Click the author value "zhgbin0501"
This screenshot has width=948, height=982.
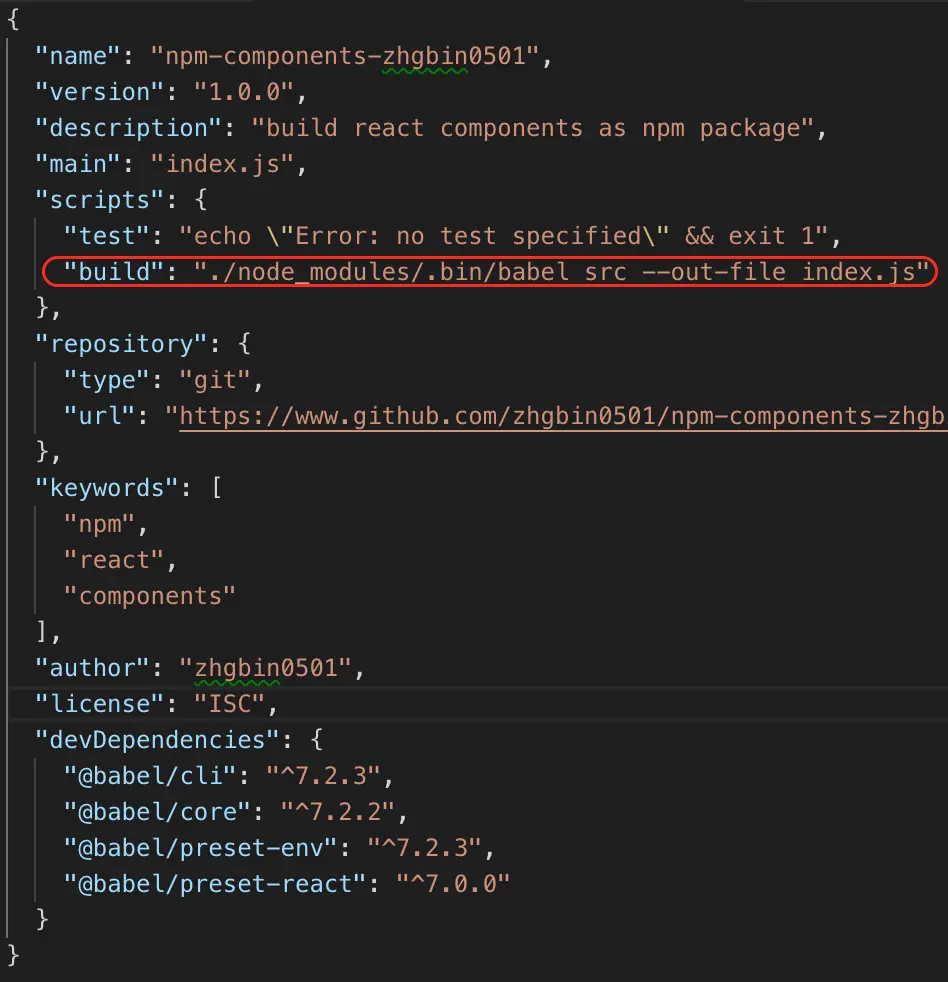click(x=265, y=668)
